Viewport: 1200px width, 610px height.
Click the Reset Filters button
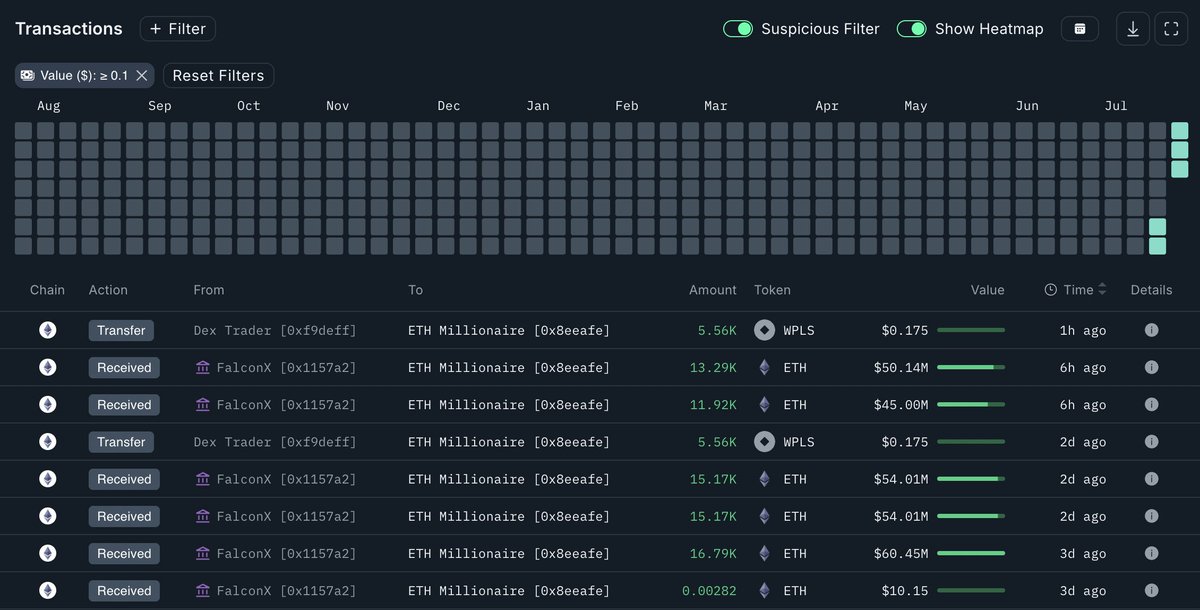(x=218, y=75)
